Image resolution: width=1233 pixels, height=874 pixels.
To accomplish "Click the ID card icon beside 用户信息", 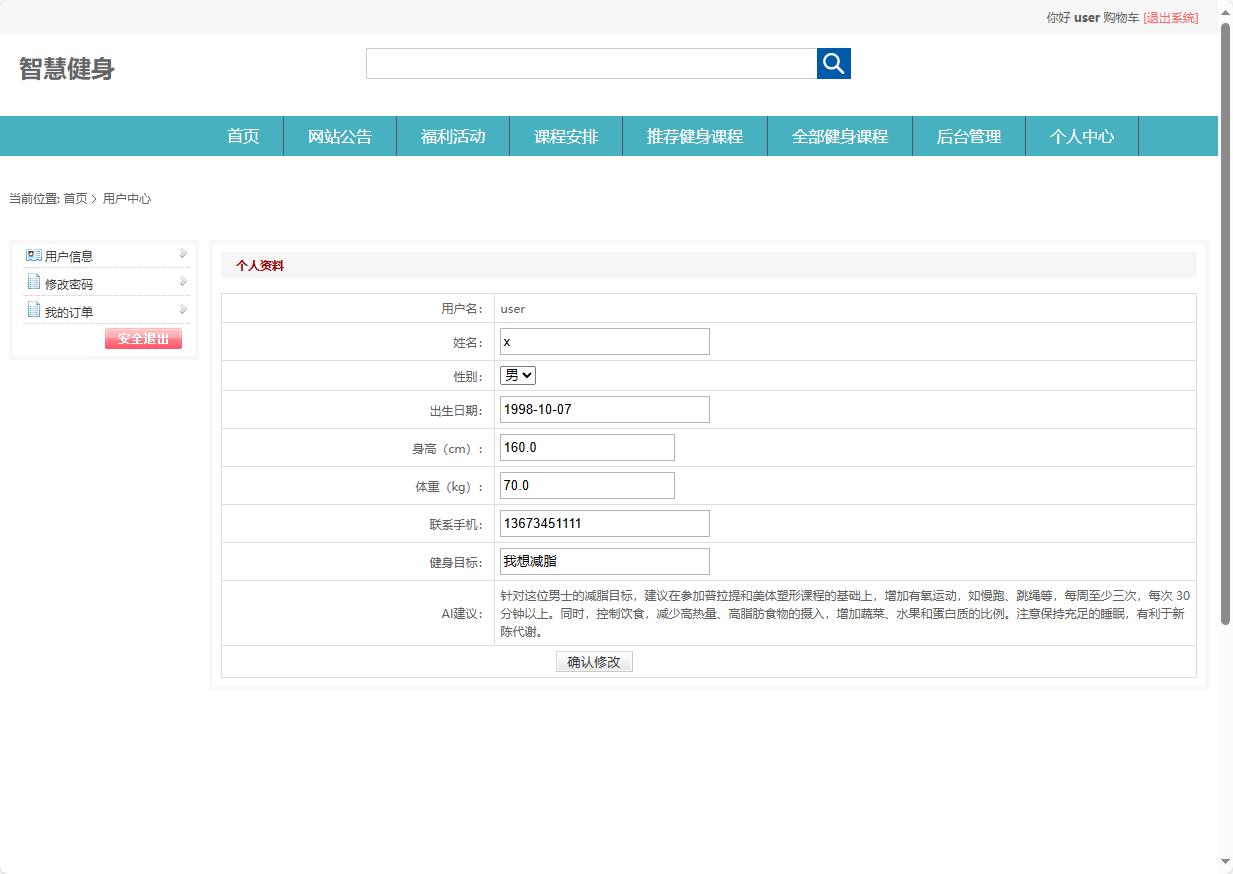I will [33, 254].
